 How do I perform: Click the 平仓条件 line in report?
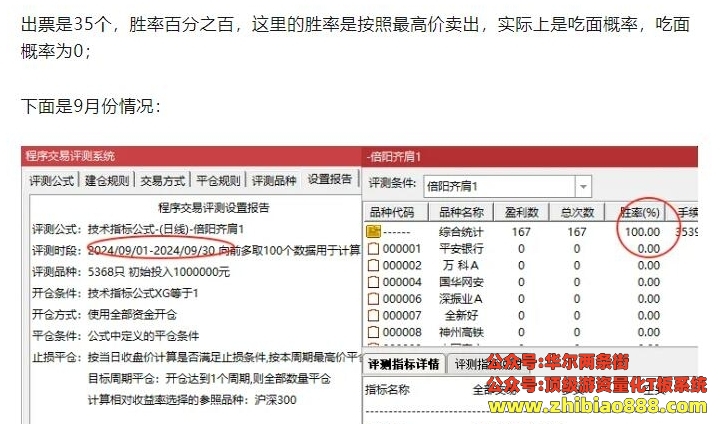click(115, 336)
